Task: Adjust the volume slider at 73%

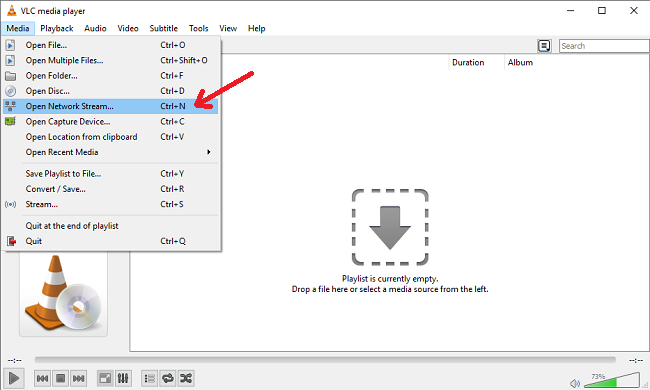Action: 611,380
